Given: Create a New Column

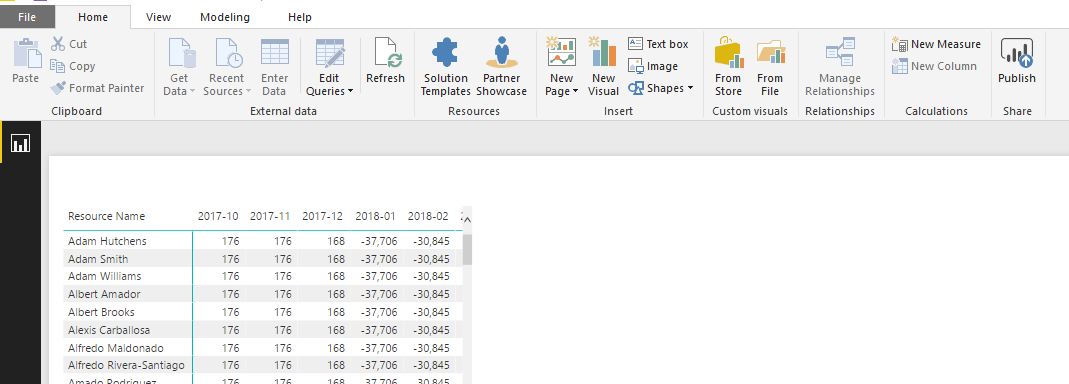Looking at the screenshot, I should [934, 66].
